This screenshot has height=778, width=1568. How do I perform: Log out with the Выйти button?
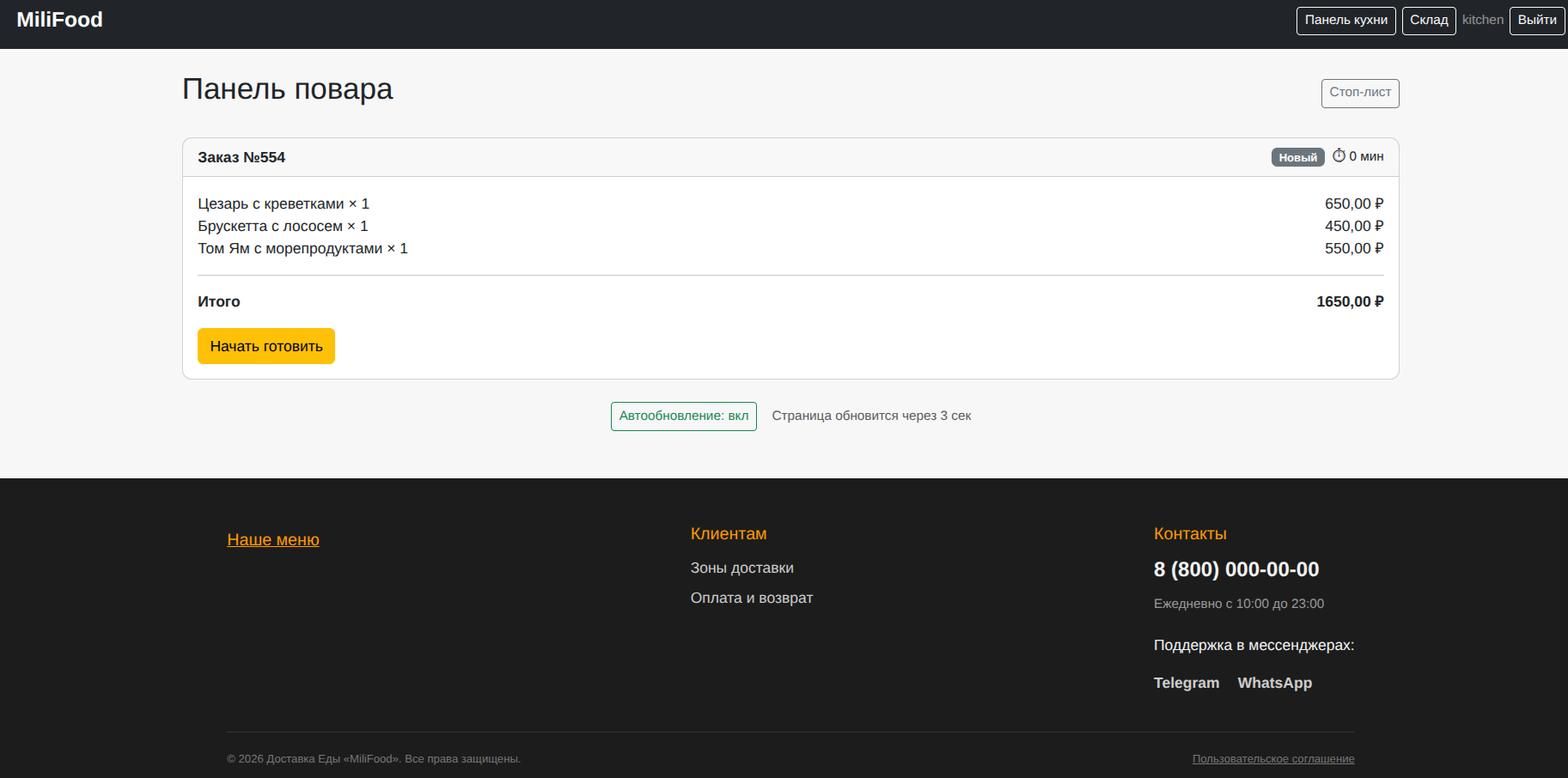[1537, 21]
